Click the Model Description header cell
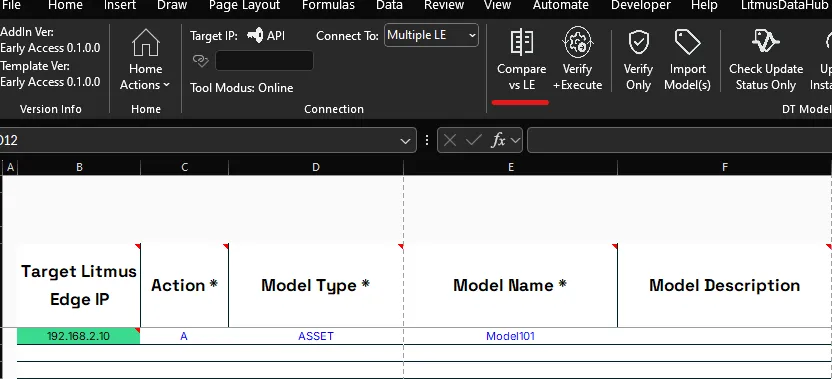832x379 pixels. tap(725, 286)
